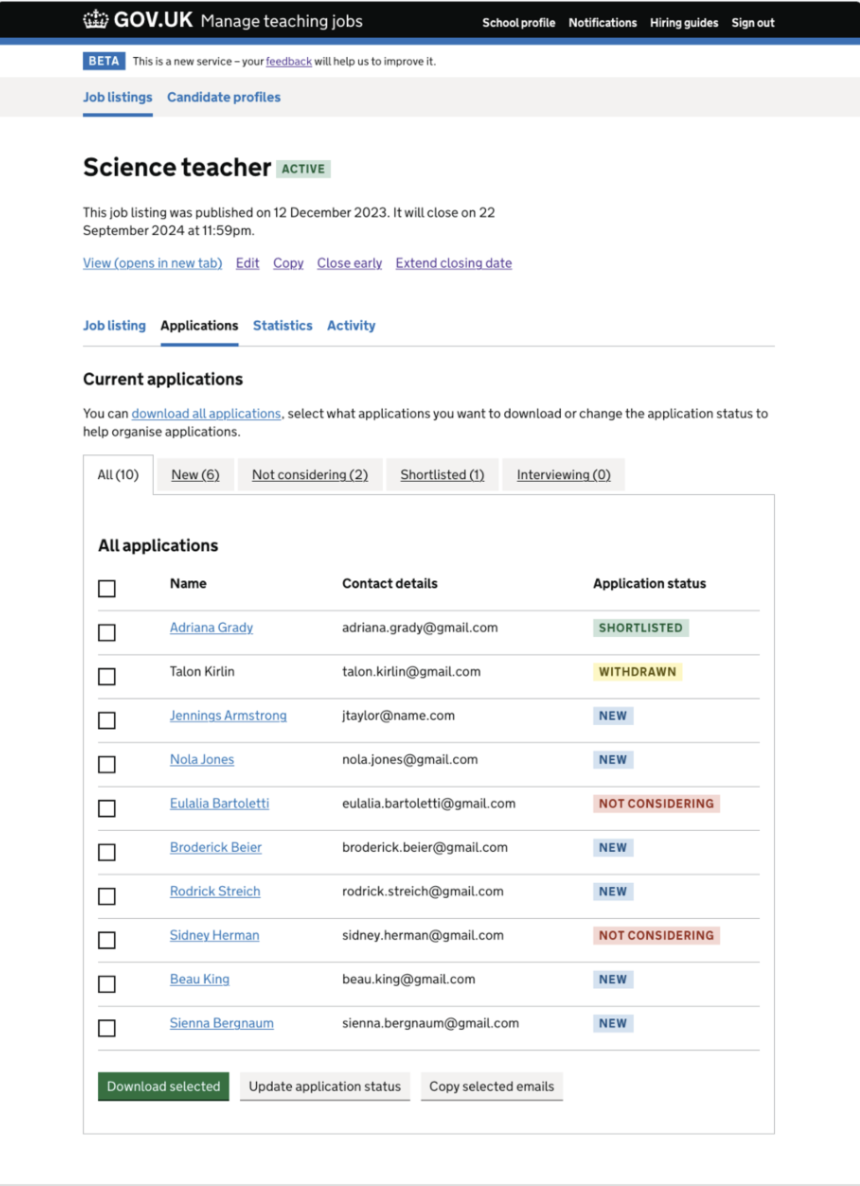This screenshot has width=860, height=1186.
Task: Click the Close early link
Action: 349,264
